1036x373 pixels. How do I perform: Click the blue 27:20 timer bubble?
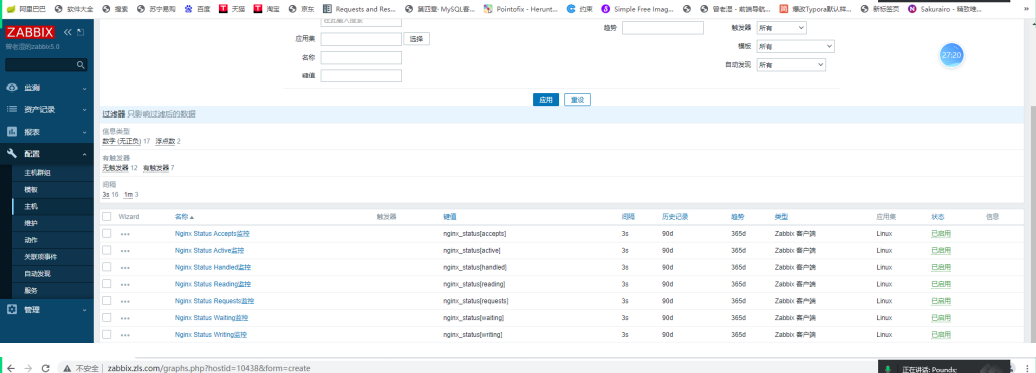pyautogui.click(x=951, y=55)
